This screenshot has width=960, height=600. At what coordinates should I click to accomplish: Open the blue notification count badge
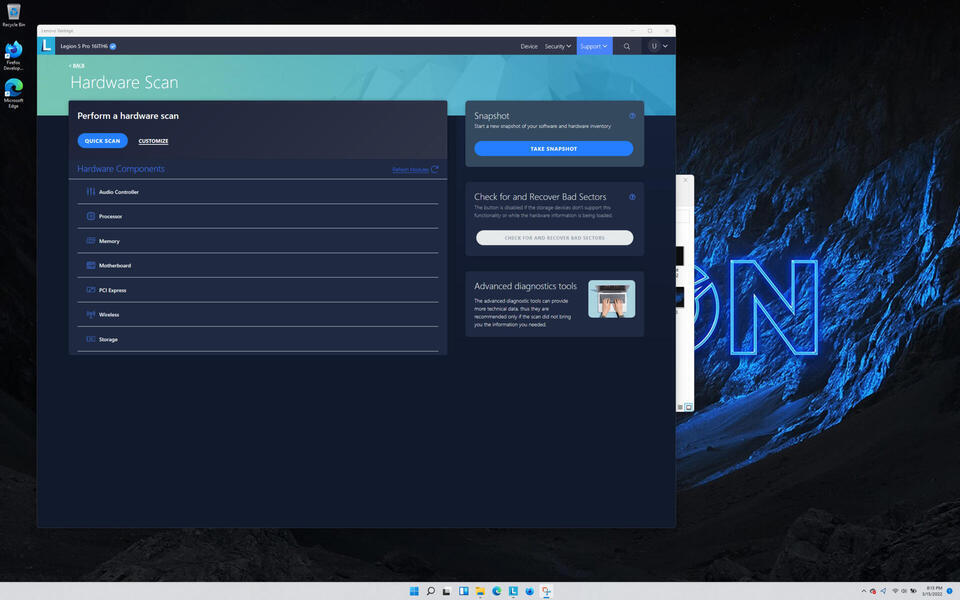coord(950,591)
